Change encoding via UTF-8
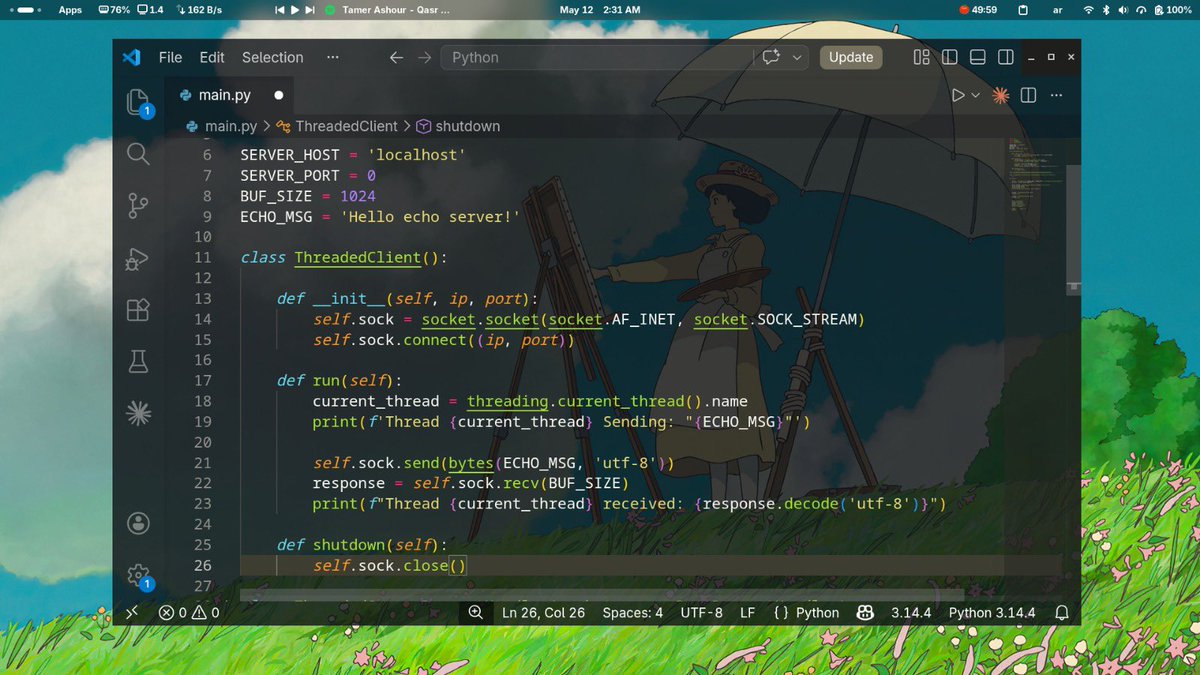This screenshot has height=675, width=1200. [x=701, y=612]
